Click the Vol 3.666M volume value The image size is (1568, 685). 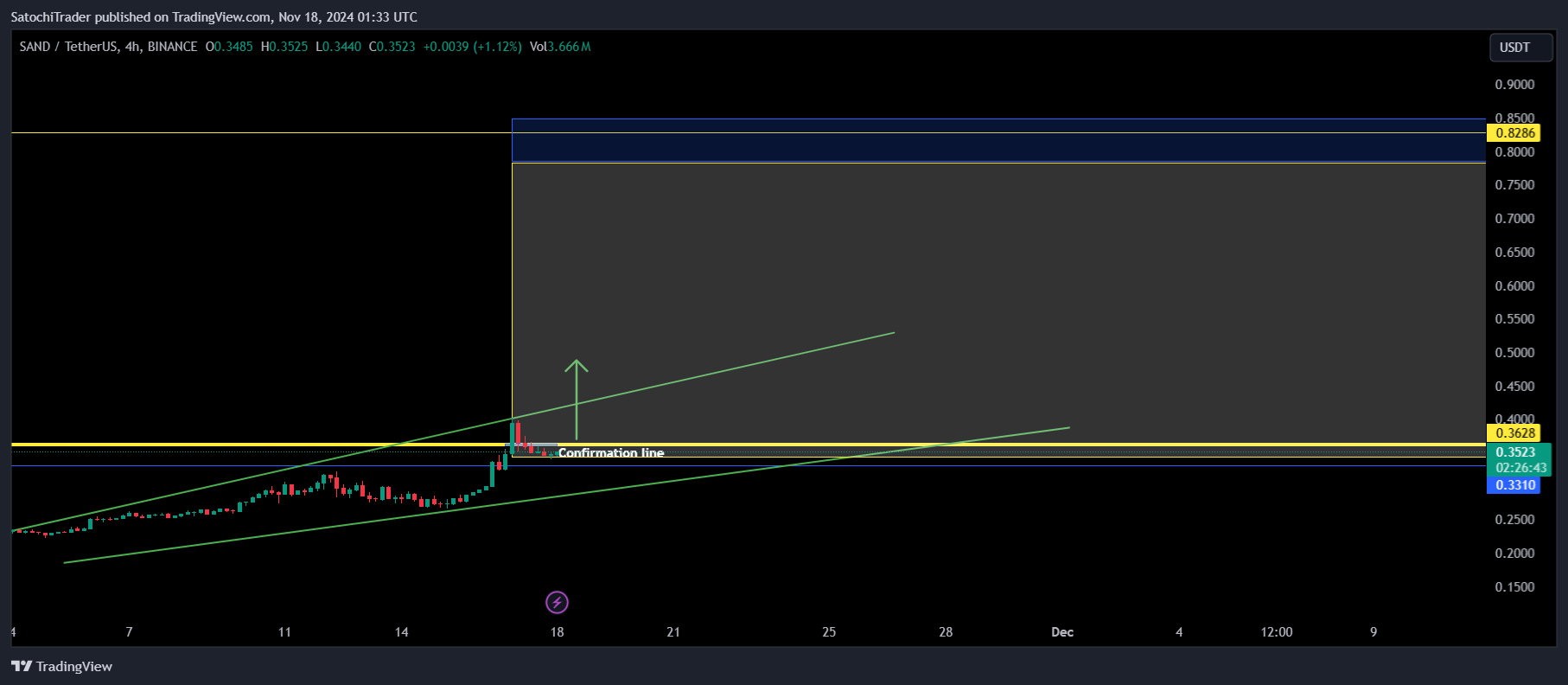[x=560, y=47]
